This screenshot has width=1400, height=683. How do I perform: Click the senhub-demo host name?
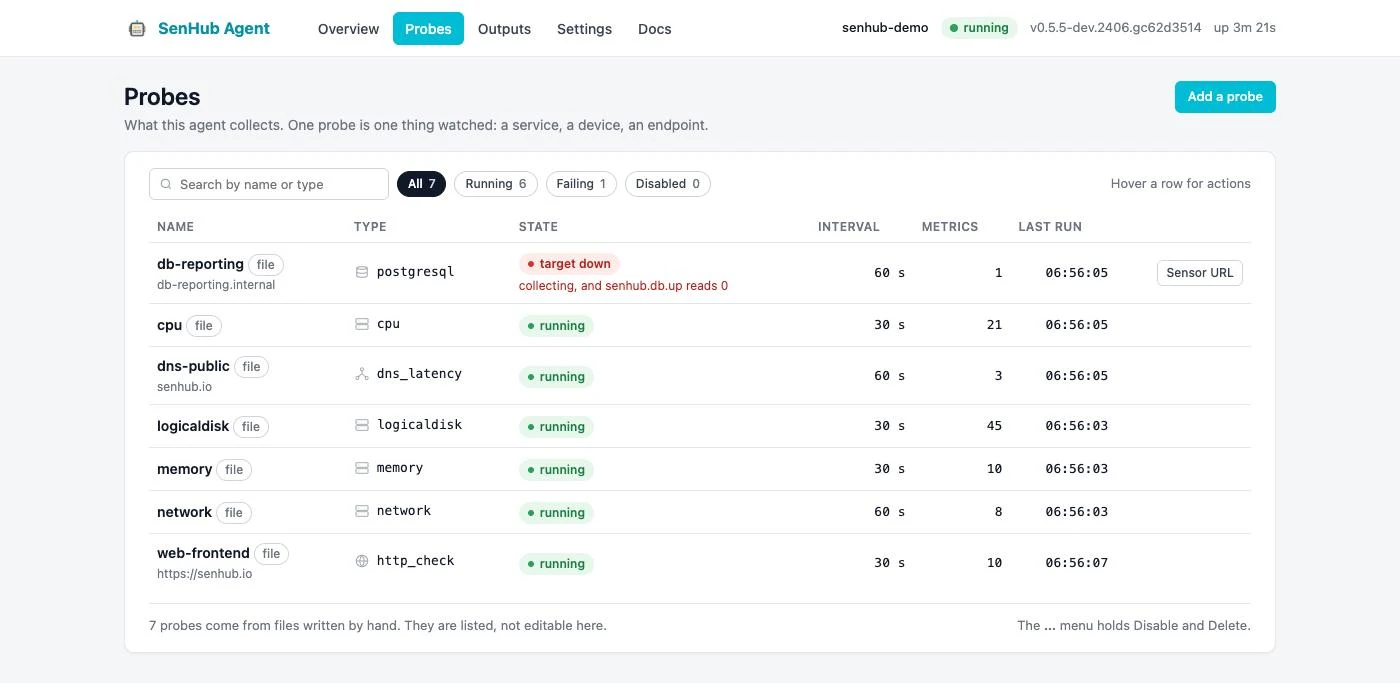pos(885,28)
